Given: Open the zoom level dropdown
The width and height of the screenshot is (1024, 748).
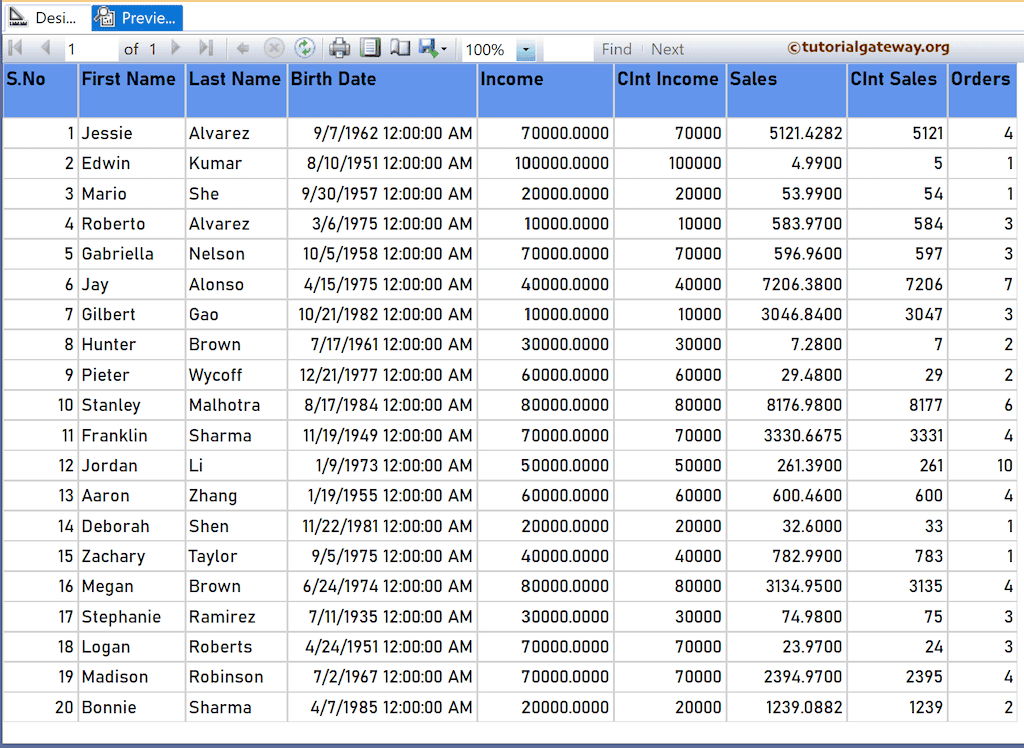Looking at the screenshot, I should pyautogui.click(x=527, y=49).
